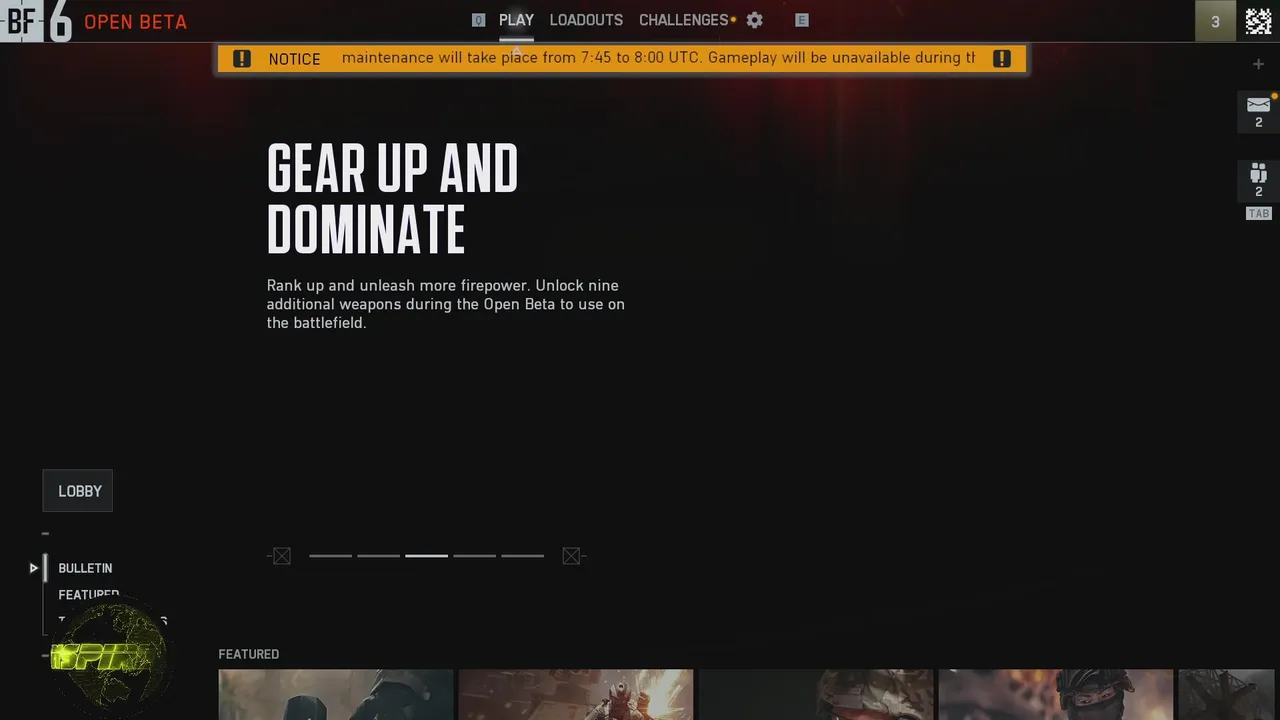Go to next carousel slide icon
Image resolution: width=1280 pixels, height=720 pixels.
pos(571,556)
